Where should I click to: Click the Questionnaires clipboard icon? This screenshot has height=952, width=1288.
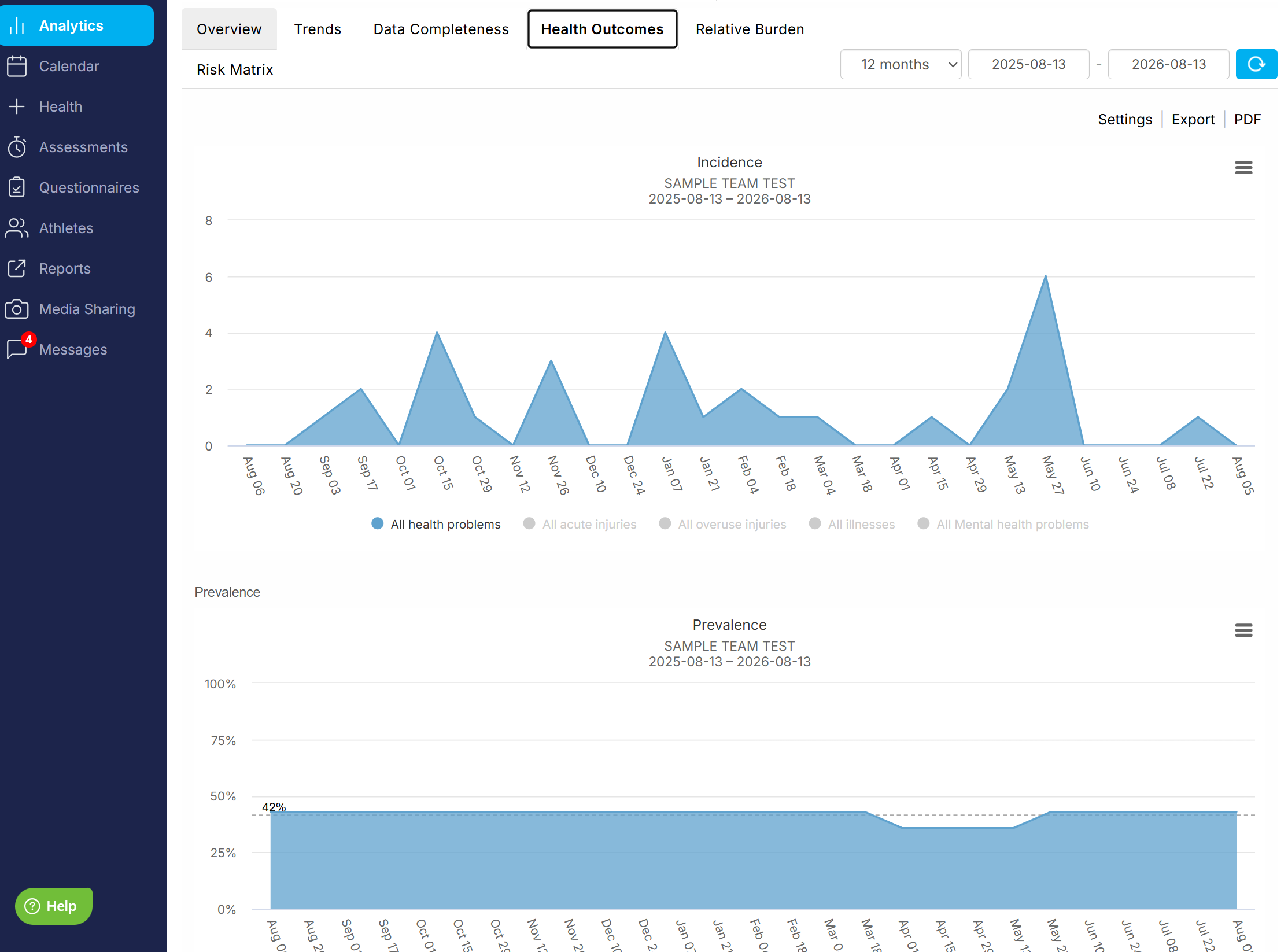(17, 187)
